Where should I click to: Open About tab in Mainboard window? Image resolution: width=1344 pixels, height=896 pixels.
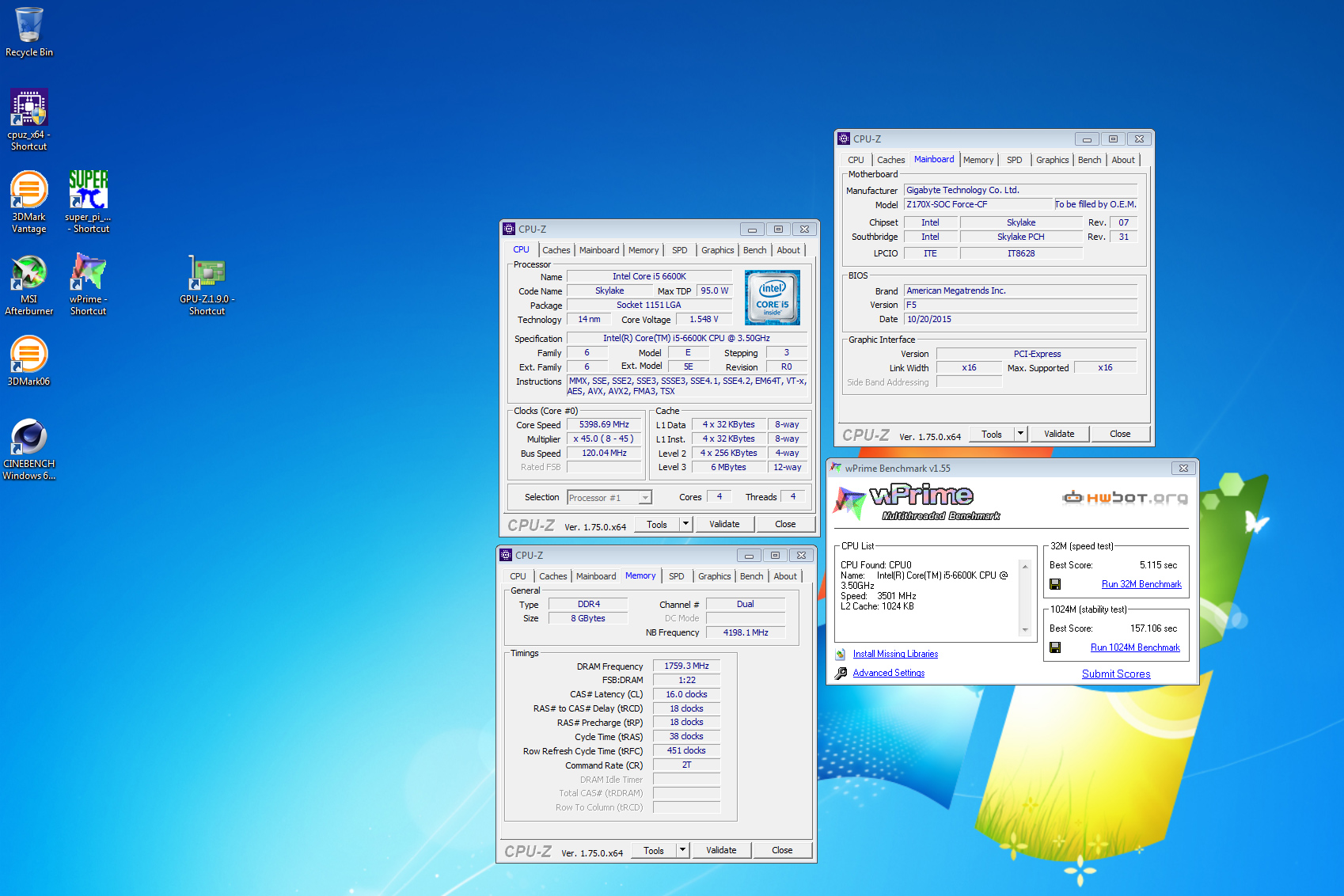1123,160
